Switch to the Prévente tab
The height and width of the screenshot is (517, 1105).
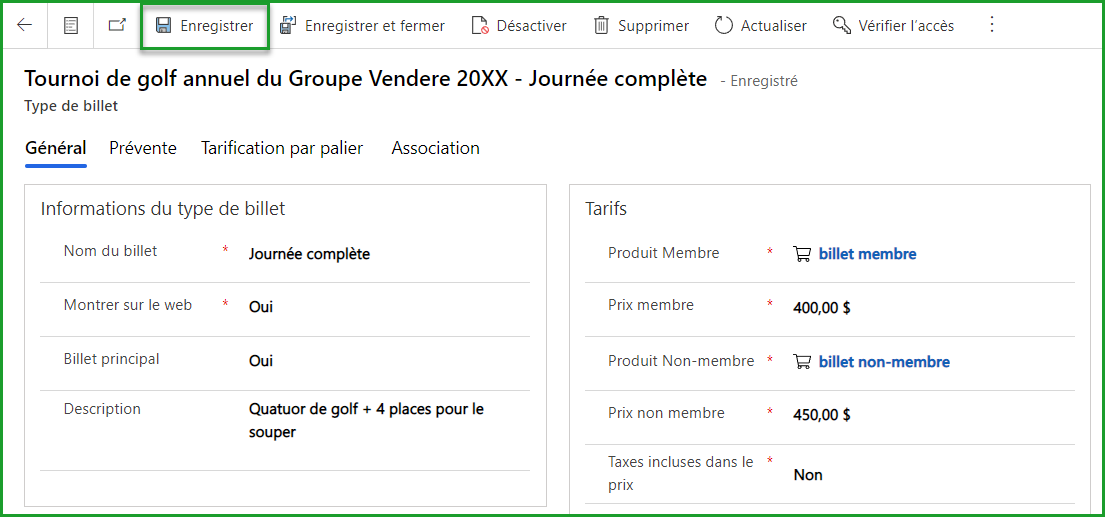143,148
